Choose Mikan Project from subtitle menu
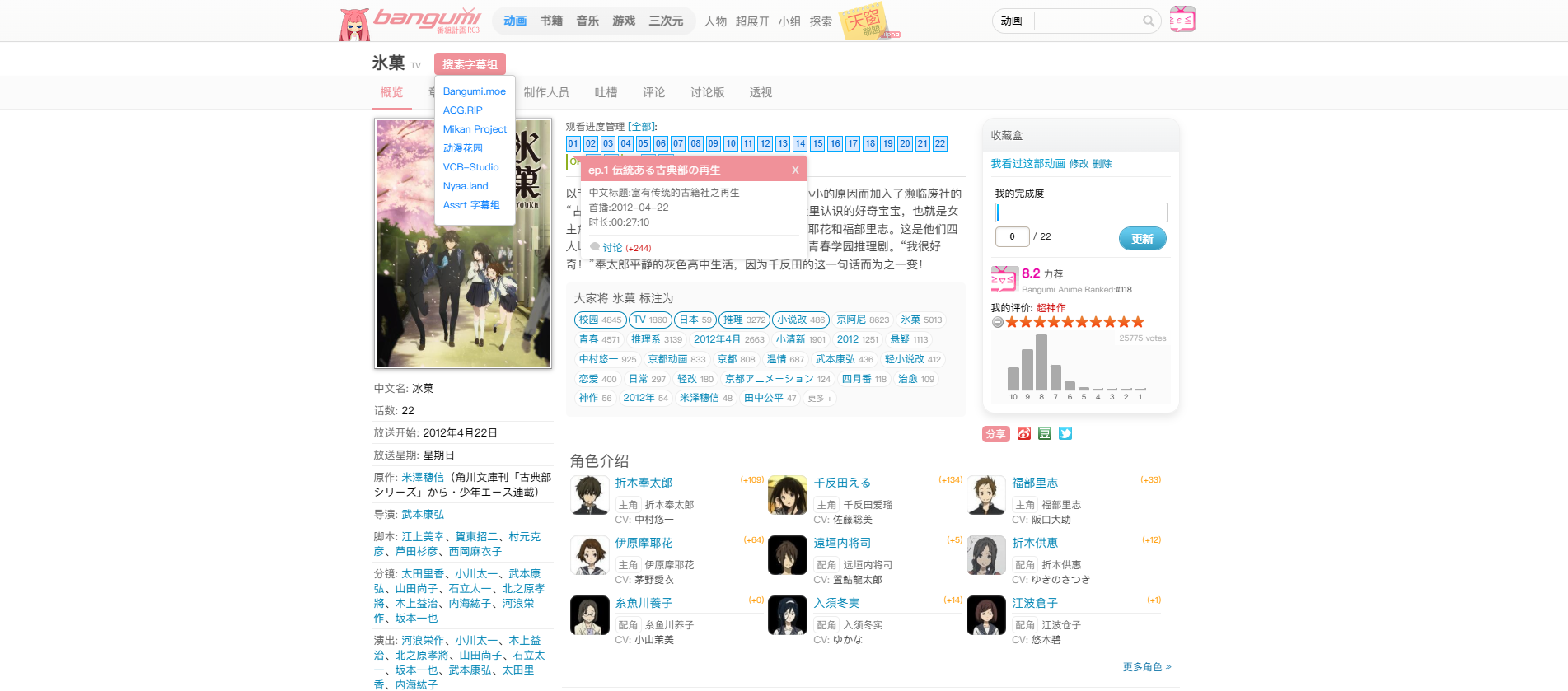The height and width of the screenshot is (691, 1568). tap(475, 129)
